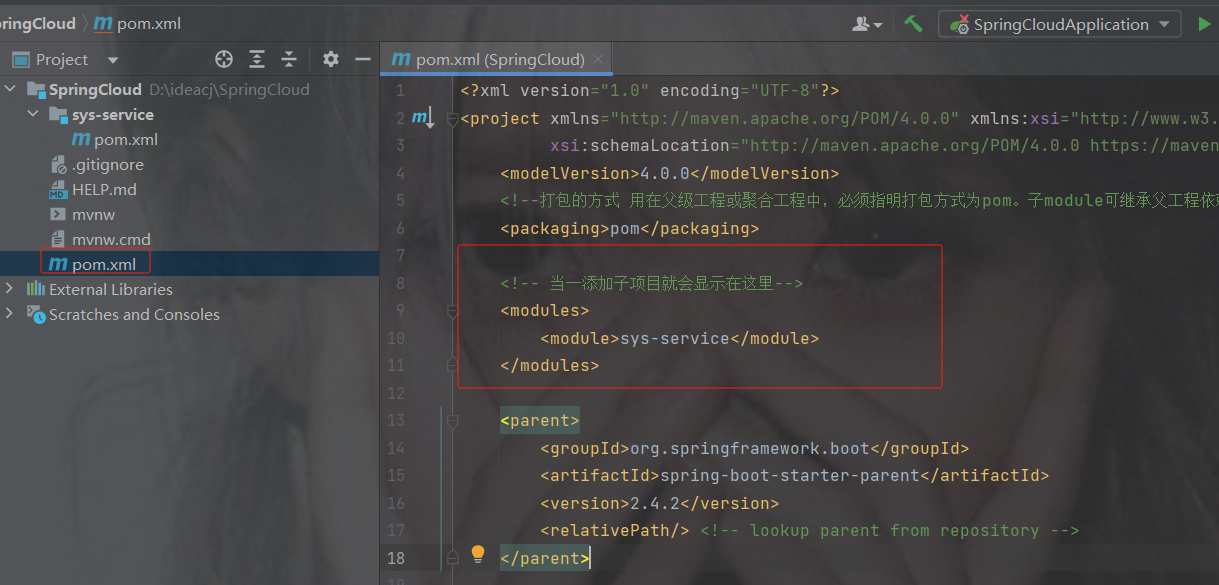Click the Expand All icon in Project panel
The width and height of the screenshot is (1219, 585).
(x=257, y=59)
